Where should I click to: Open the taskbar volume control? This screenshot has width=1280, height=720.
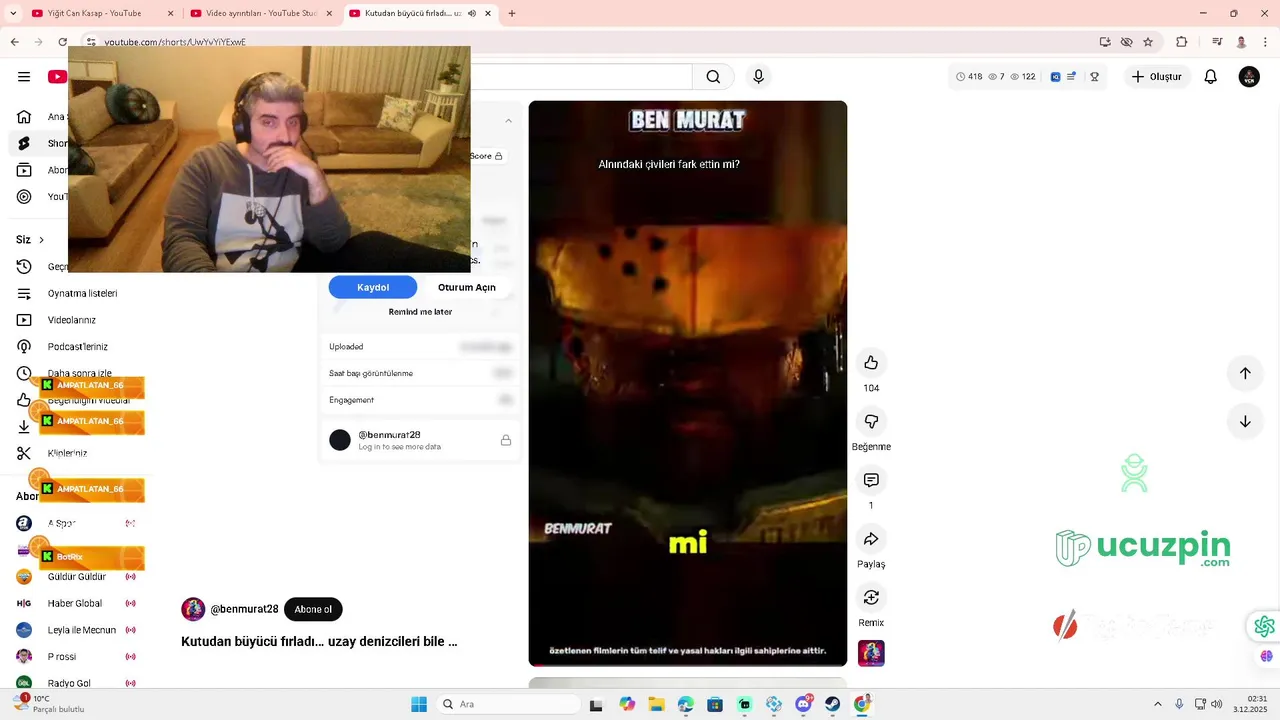tap(1217, 704)
